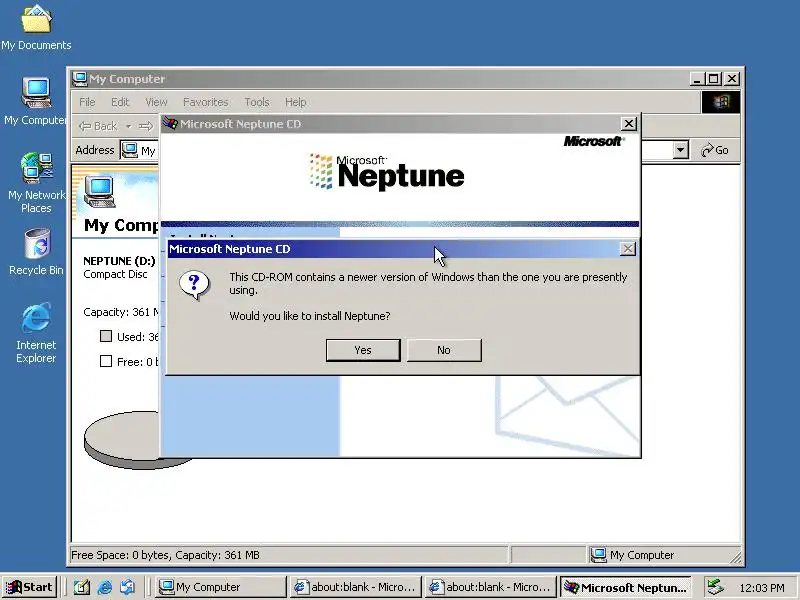Minimize the My Computer window
The width and height of the screenshot is (800, 600).
click(x=697, y=79)
